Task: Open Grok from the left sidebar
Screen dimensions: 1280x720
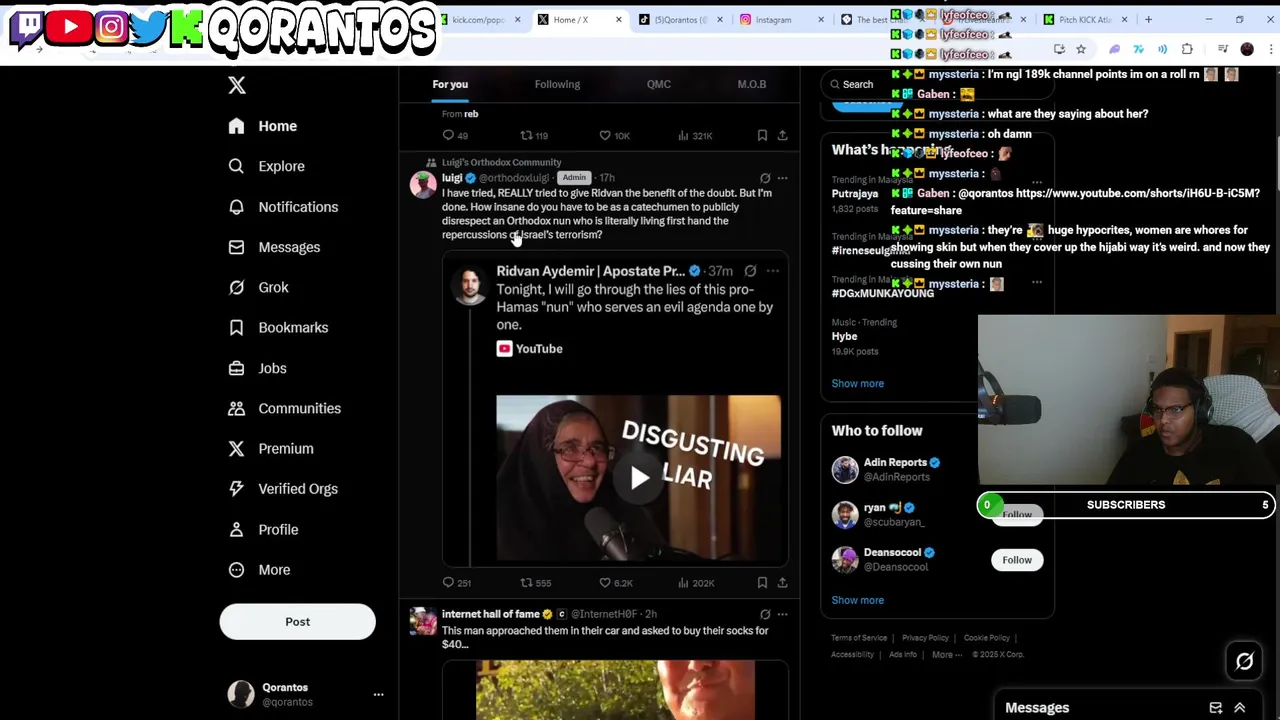Action: pyautogui.click(x=261, y=287)
